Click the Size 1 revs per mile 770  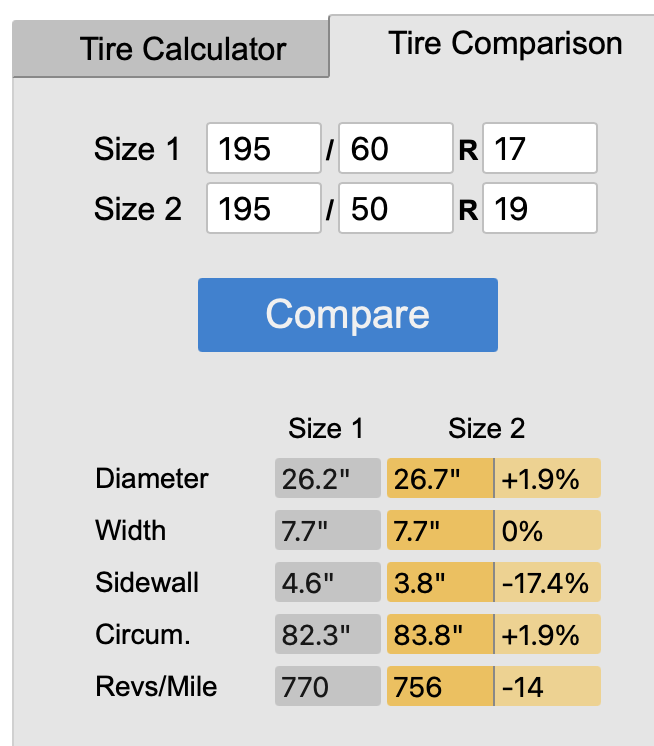[x=327, y=686]
